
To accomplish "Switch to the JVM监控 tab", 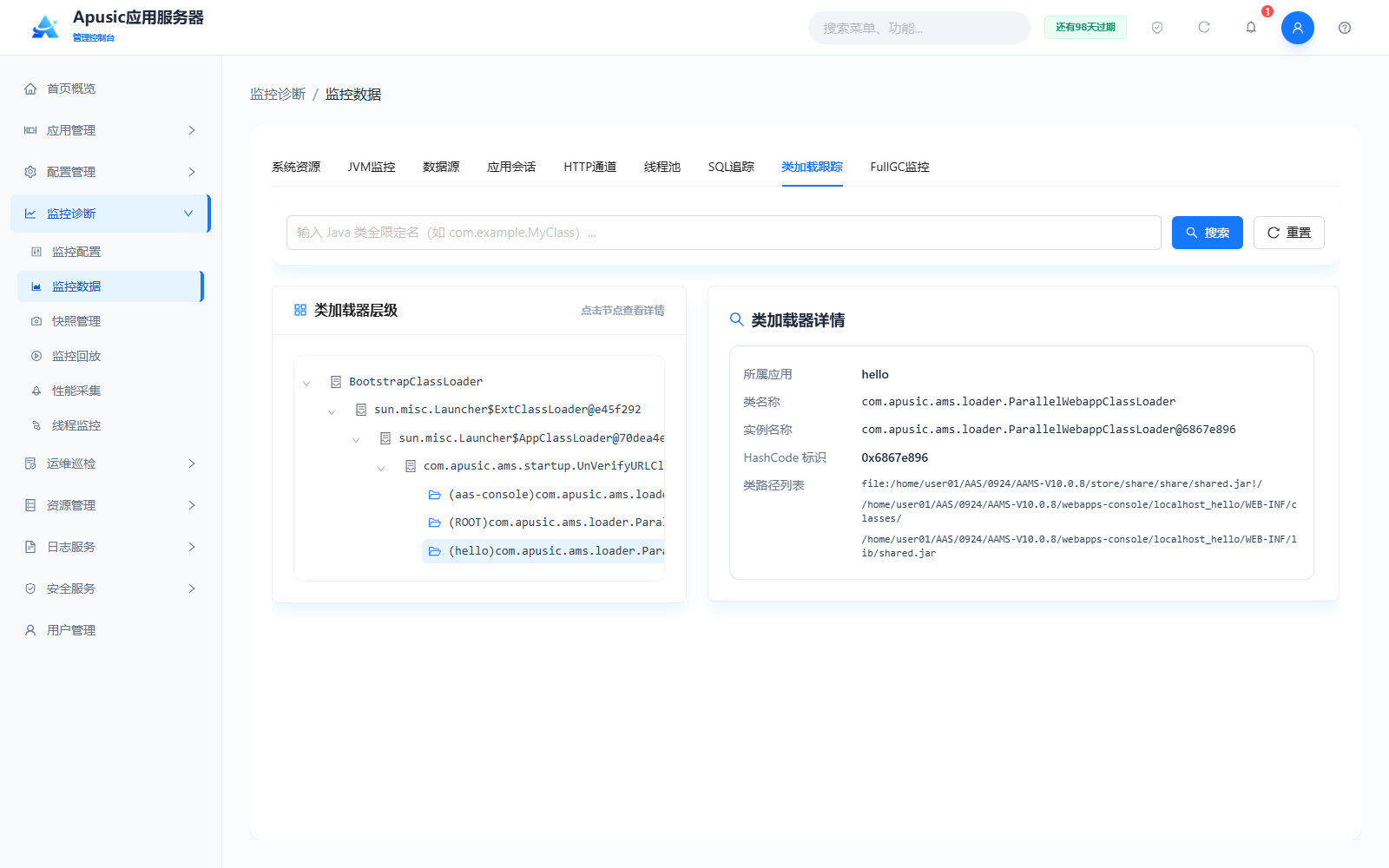I will [372, 167].
